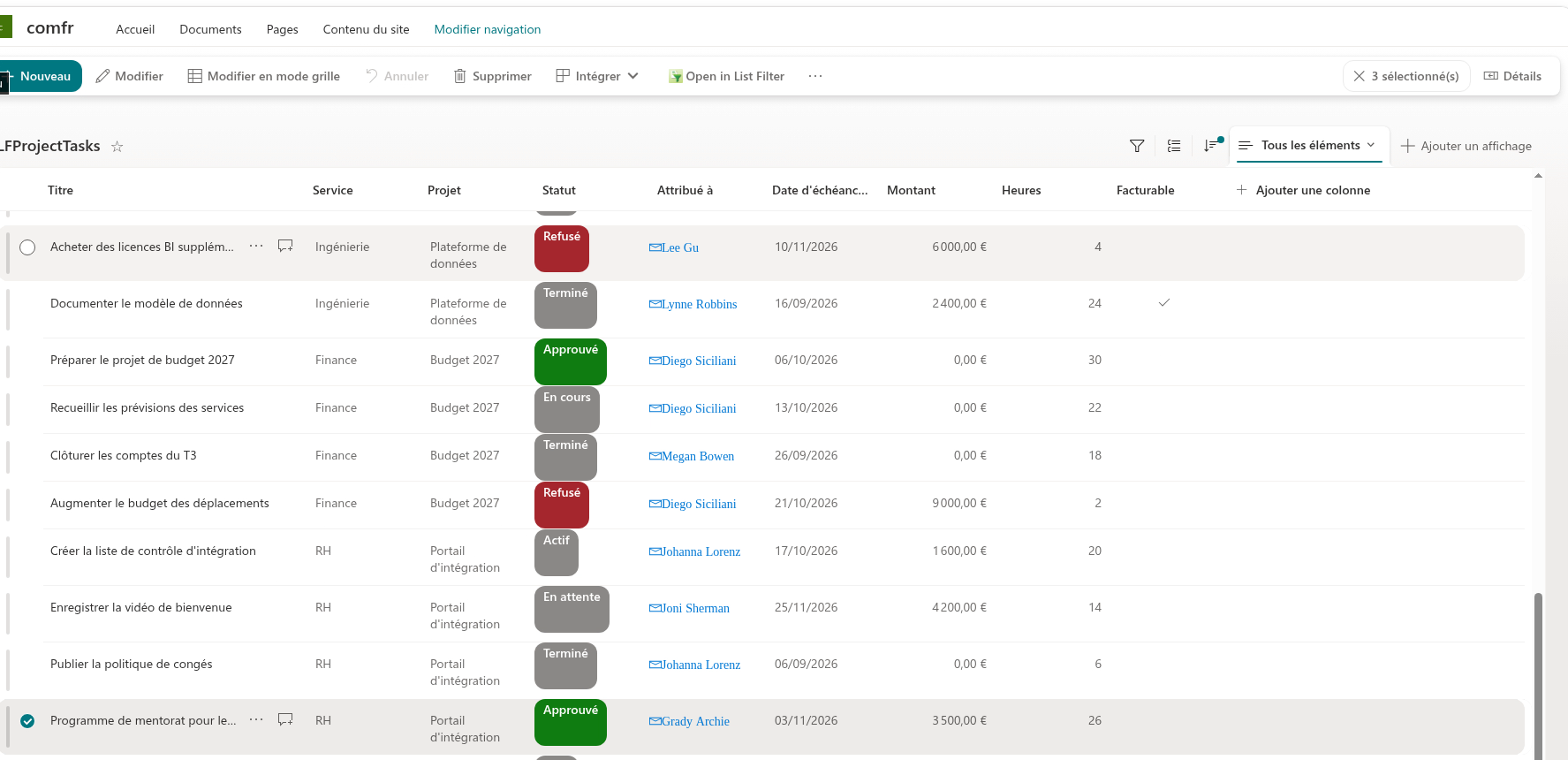Open comments for Acheter des licences BI row

[x=285, y=246]
